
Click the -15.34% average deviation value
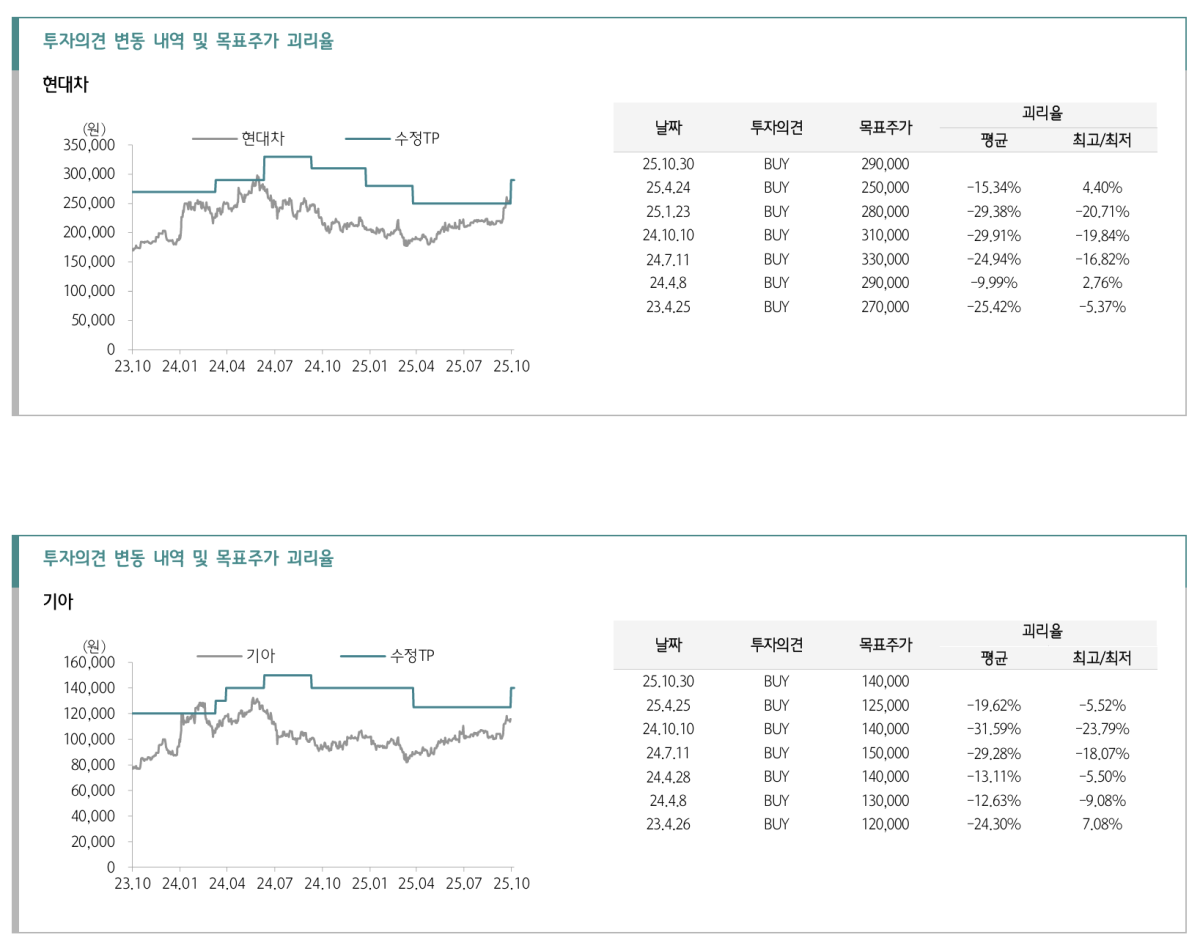[993, 187]
